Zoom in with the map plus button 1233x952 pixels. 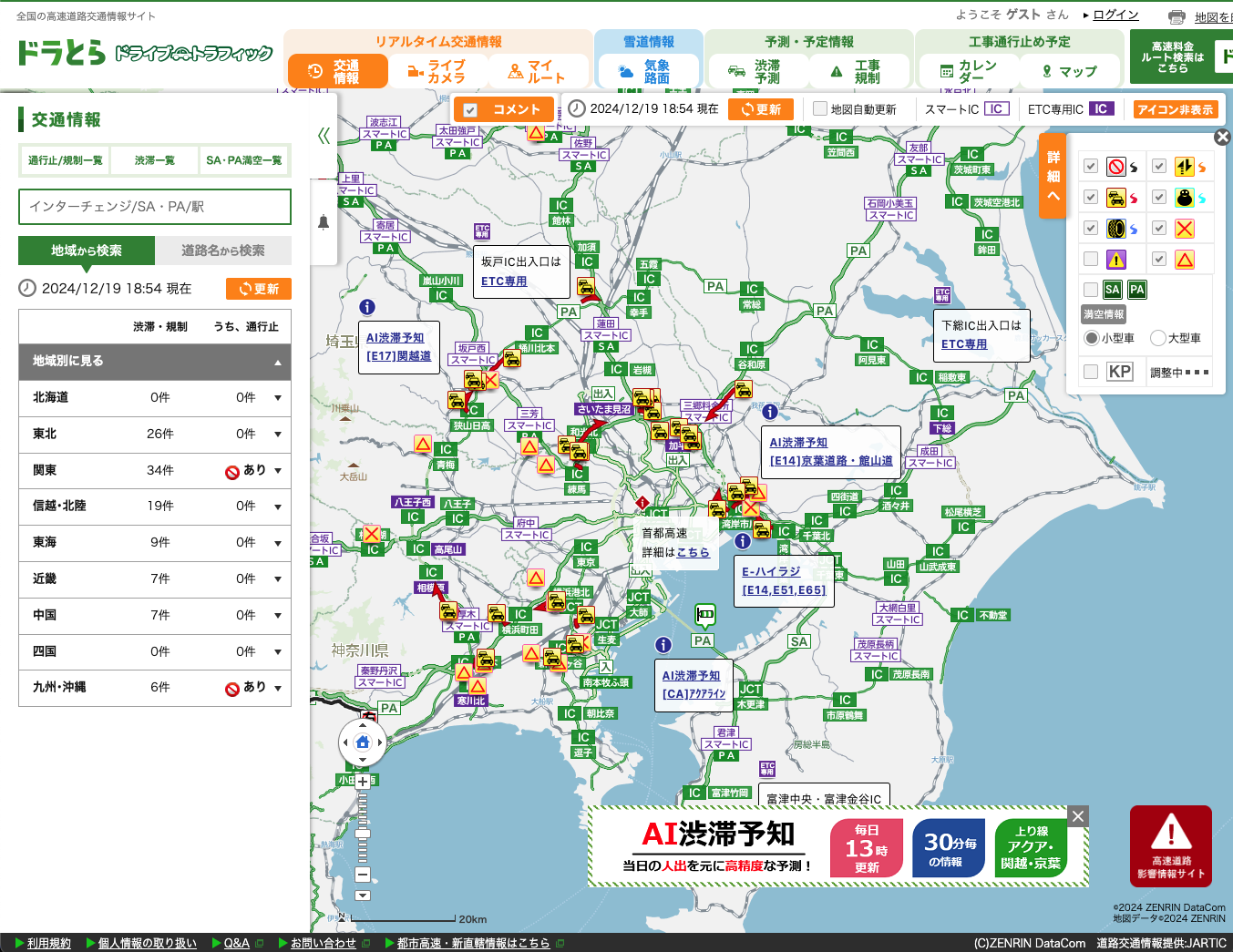363,782
